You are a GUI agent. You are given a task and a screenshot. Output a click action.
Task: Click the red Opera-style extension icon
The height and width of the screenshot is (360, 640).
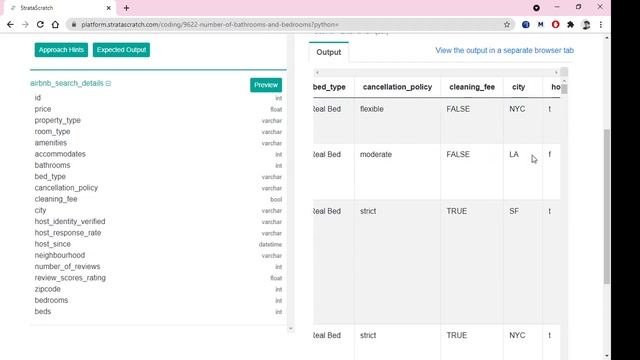[556, 24]
